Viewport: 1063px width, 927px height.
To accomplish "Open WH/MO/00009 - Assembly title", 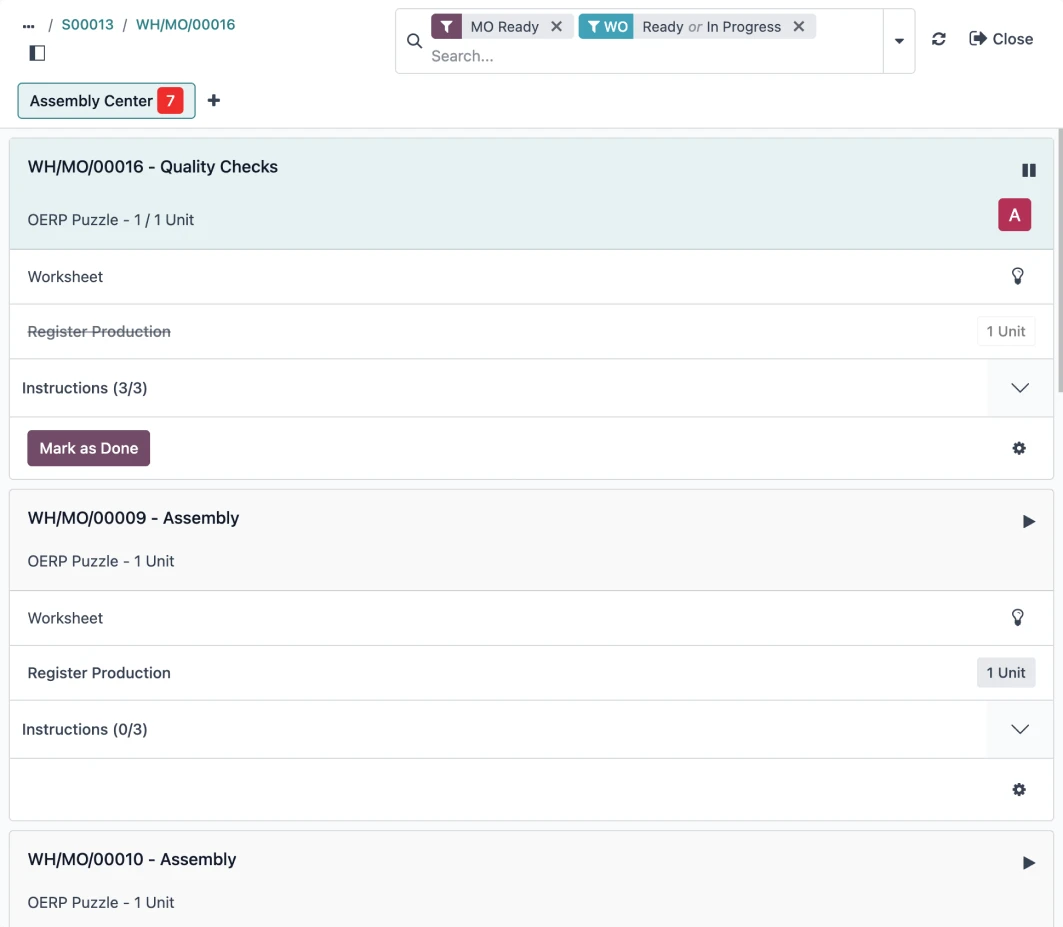I will 133,518.
